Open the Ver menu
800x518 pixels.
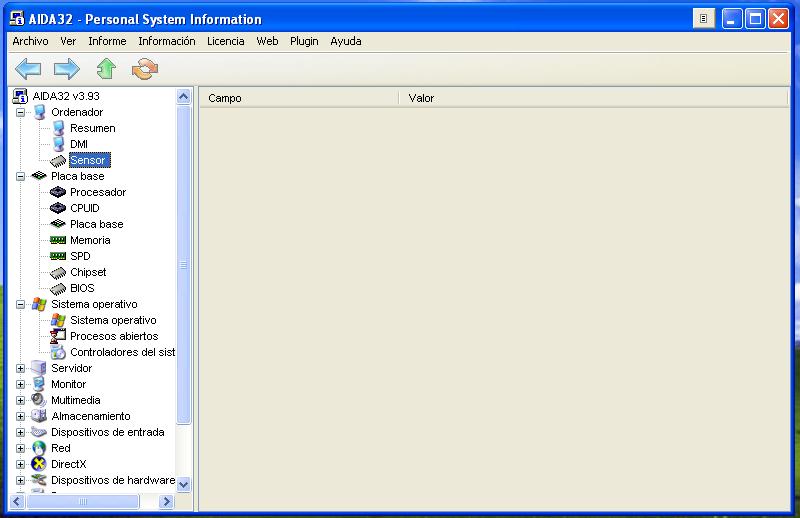pos(68,41)
